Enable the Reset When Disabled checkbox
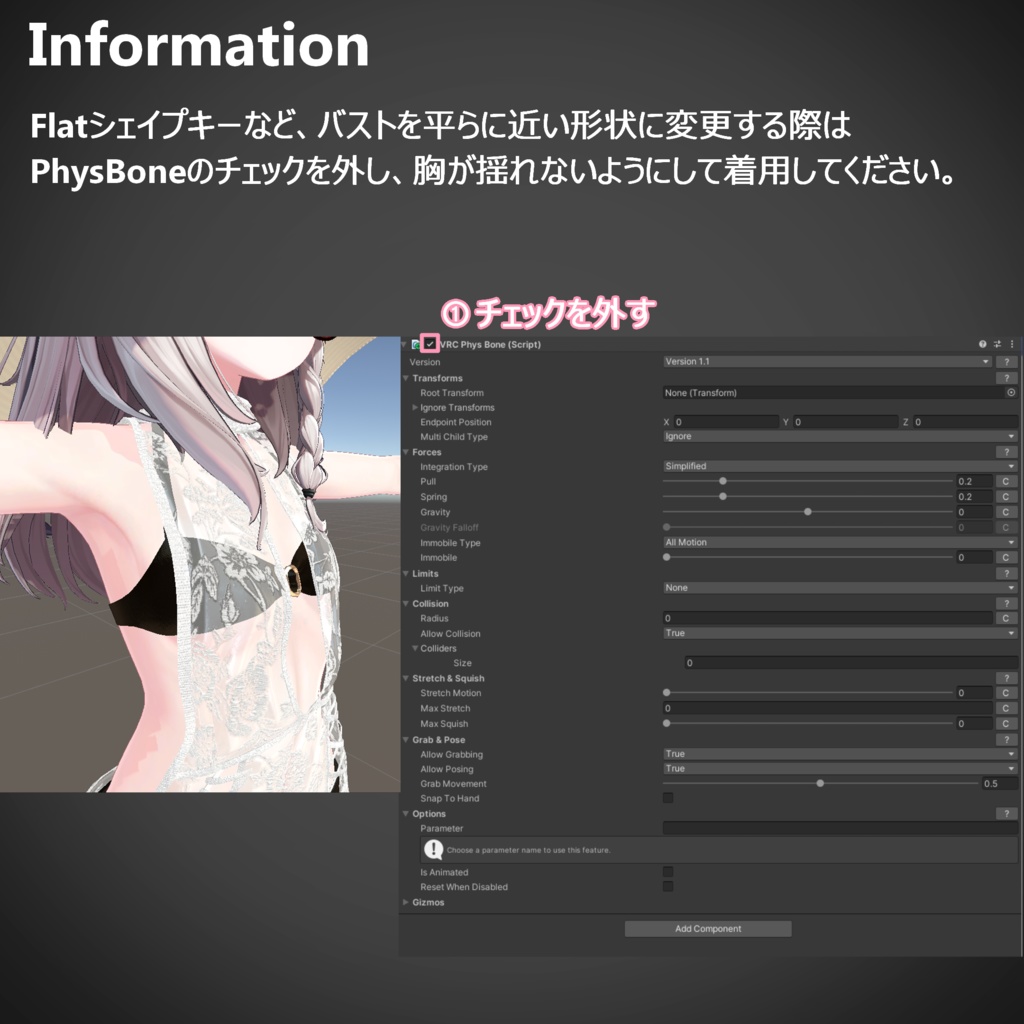 point(667,886)
